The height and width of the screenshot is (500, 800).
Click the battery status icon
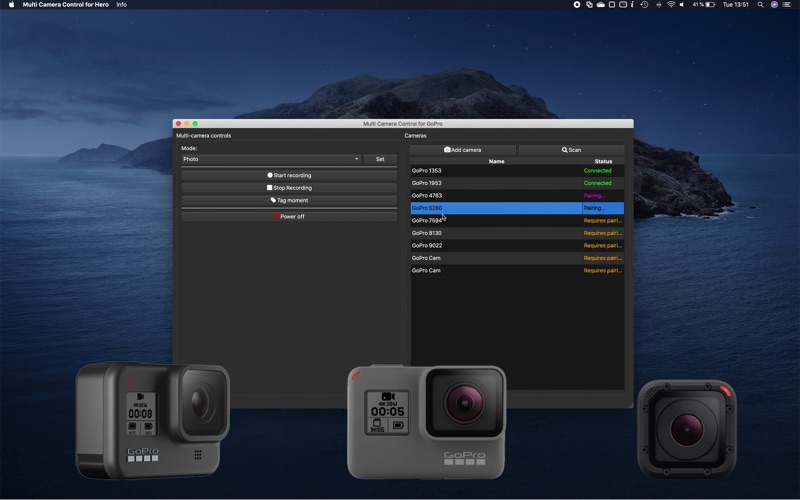pyautogui.click(x=710, y=5)
